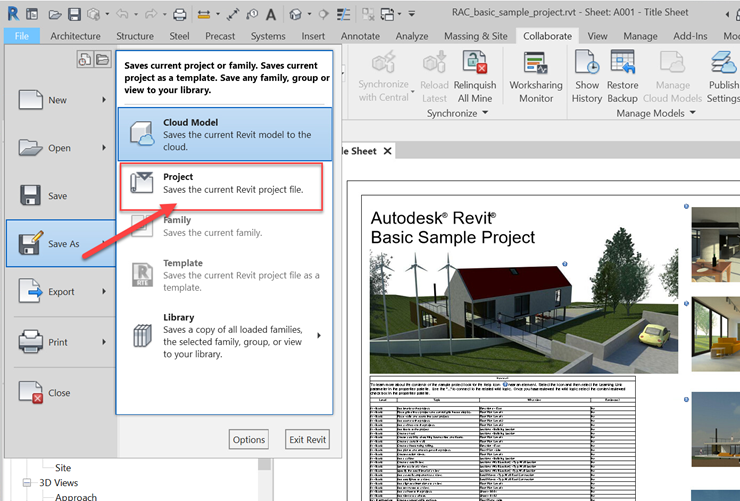Switch to the Manage ribbon tab
The image size is (740, 501).
tap(640, 36)
